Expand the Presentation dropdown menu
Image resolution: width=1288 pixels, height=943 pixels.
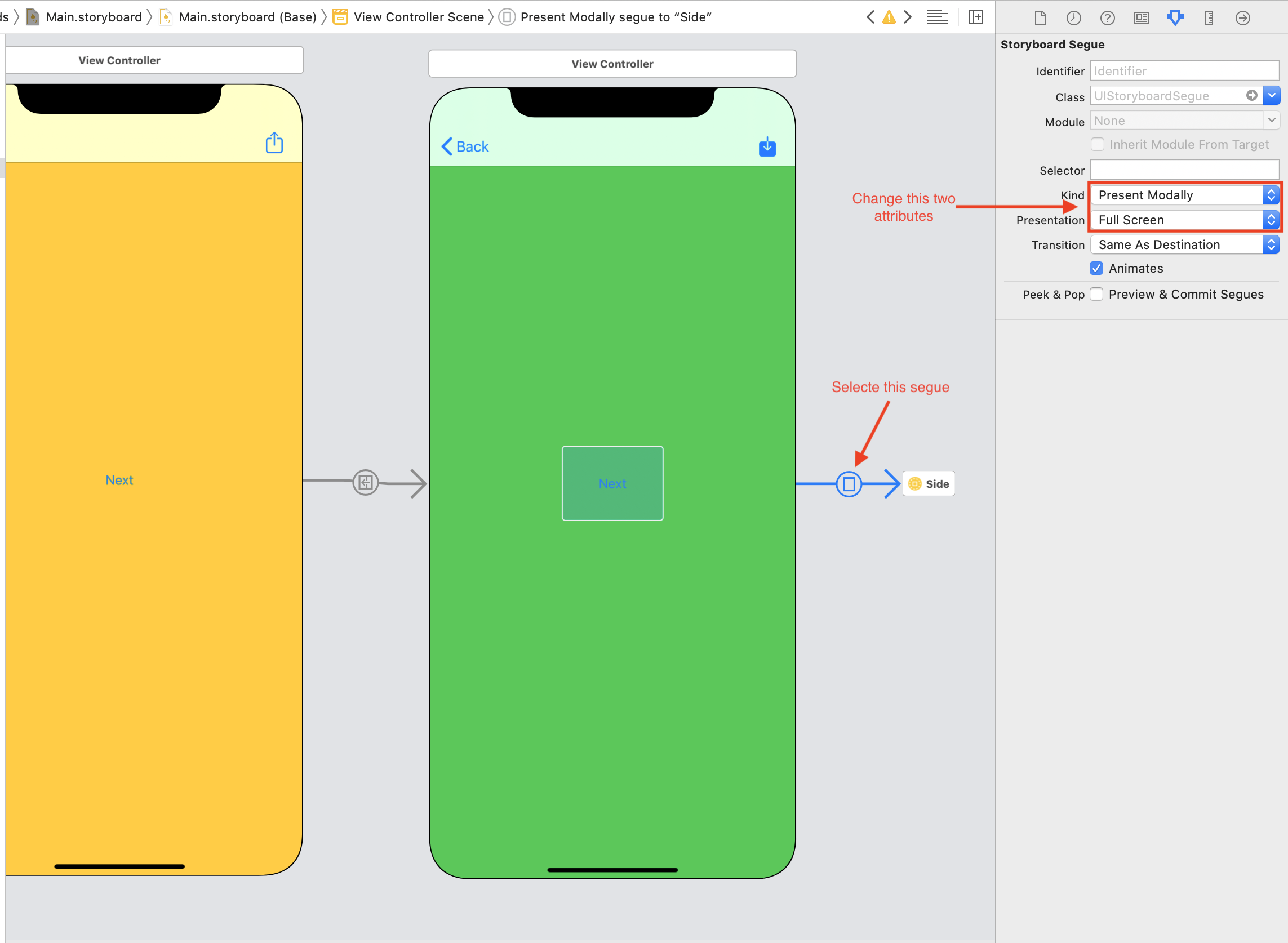(x=1272, y=220)
